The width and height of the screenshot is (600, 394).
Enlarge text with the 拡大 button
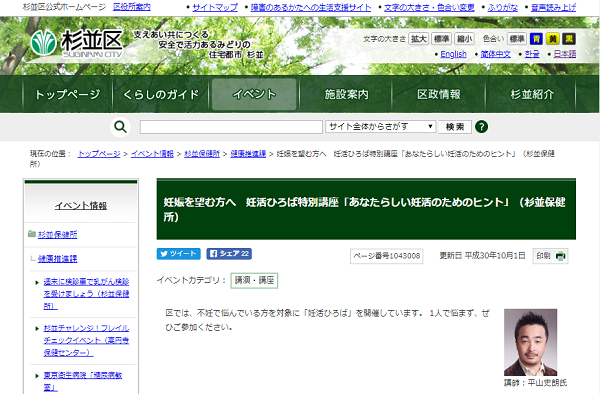[x=418, y=39]
